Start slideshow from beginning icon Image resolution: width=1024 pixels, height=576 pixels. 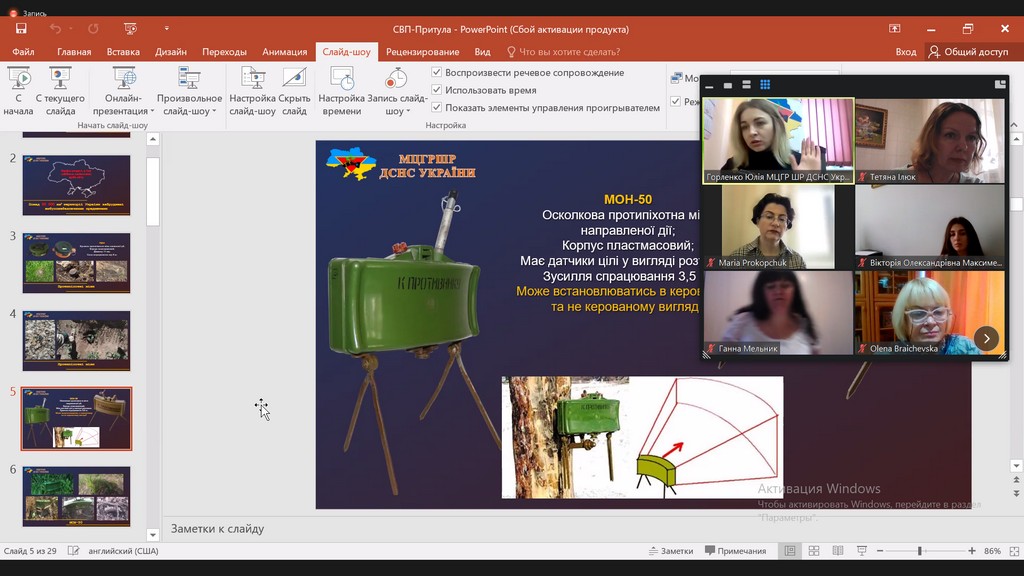click(x=18, y=80)
